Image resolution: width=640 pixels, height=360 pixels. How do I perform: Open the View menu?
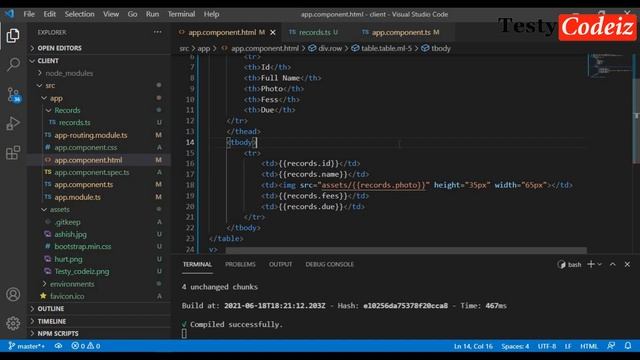coord(111,14)
